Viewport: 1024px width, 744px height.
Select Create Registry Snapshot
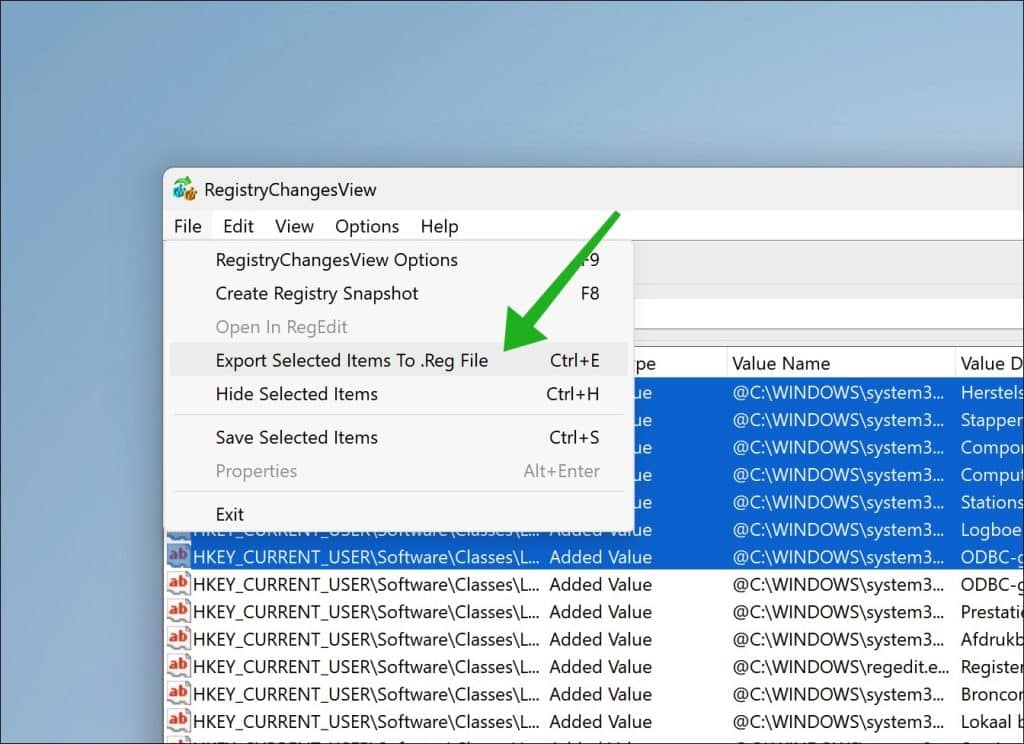point(398,293)
